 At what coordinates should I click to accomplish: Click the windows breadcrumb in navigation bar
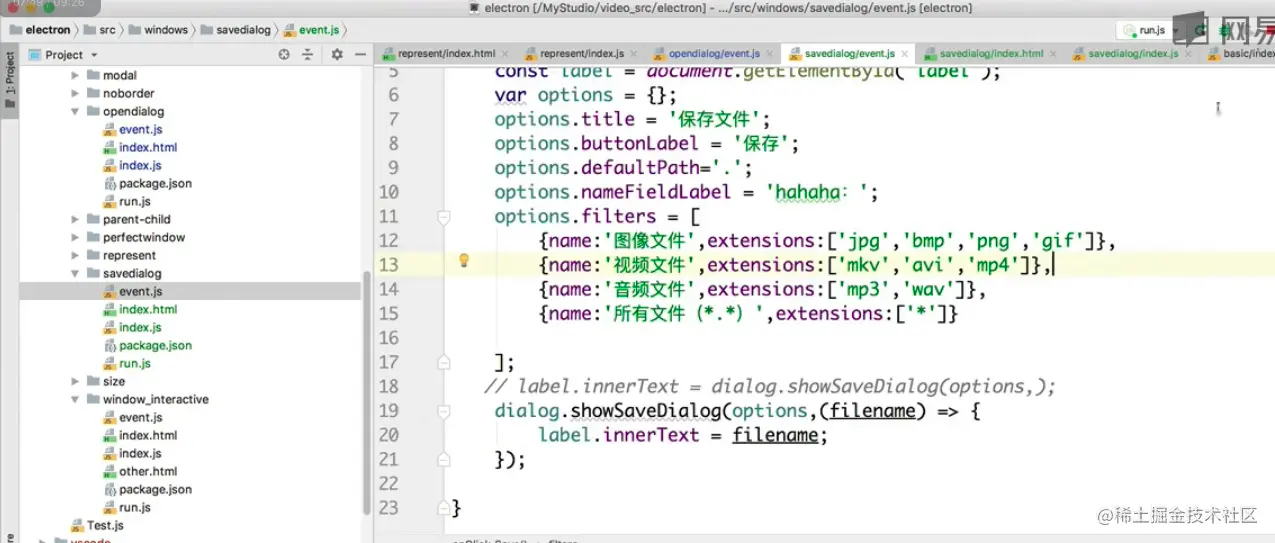click(157, 30)
